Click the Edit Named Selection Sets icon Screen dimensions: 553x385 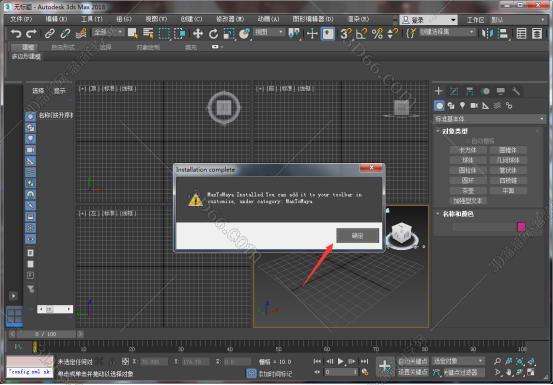click(x=411, y=33)
